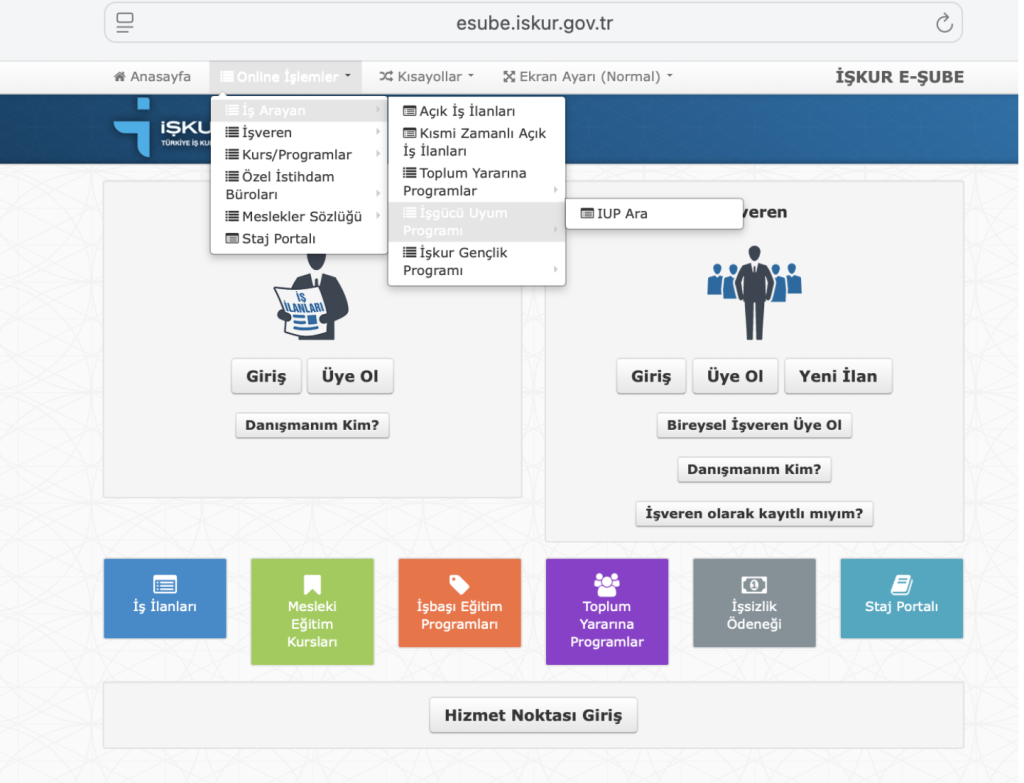1024x783 pixels.
Task: Open Staj Portalı from the Online İşlemler menu
Action: tap(299, 238)
